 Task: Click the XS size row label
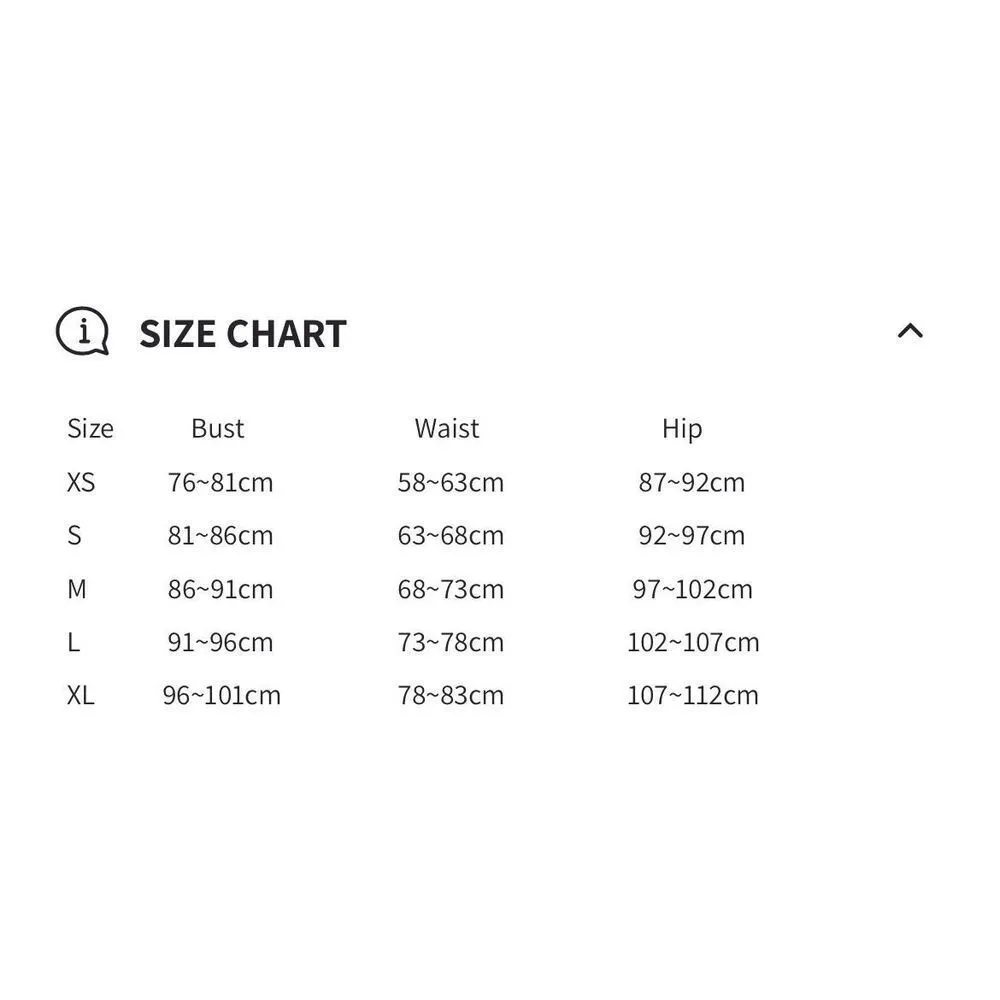81,482
